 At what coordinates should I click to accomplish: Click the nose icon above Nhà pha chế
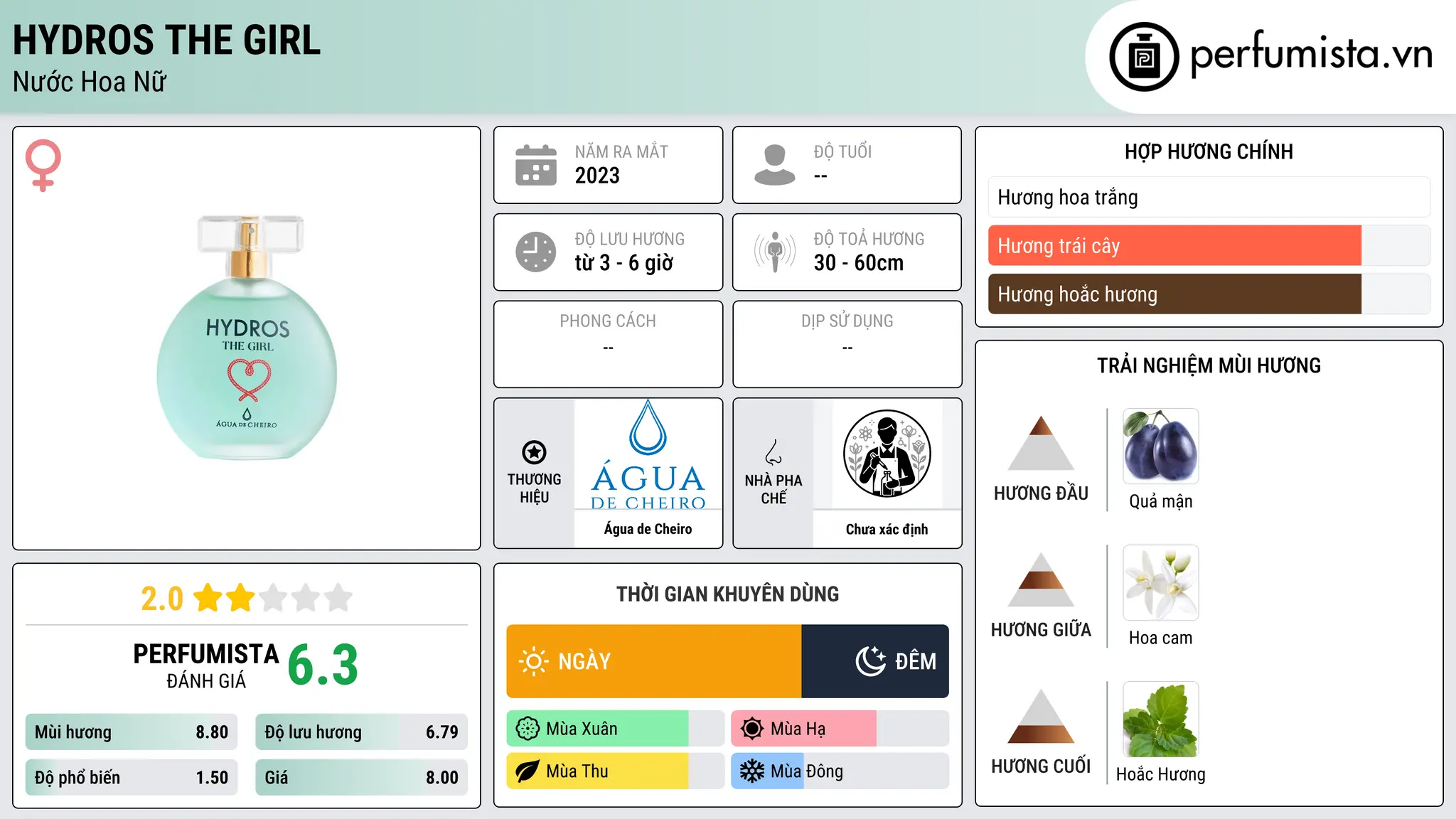point(773,452)
